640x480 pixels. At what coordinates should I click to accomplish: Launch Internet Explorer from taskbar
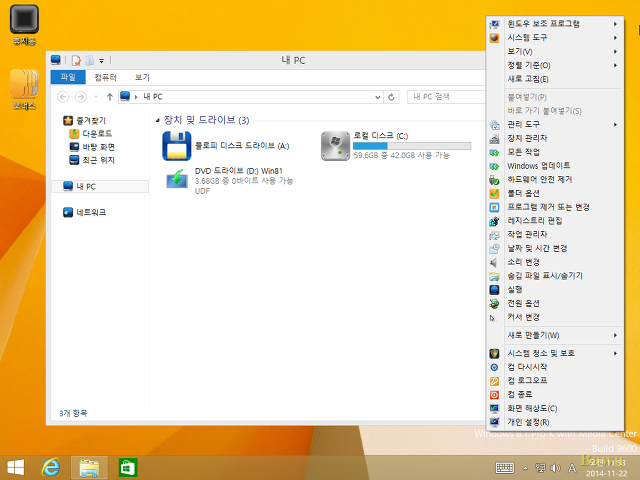51,467
